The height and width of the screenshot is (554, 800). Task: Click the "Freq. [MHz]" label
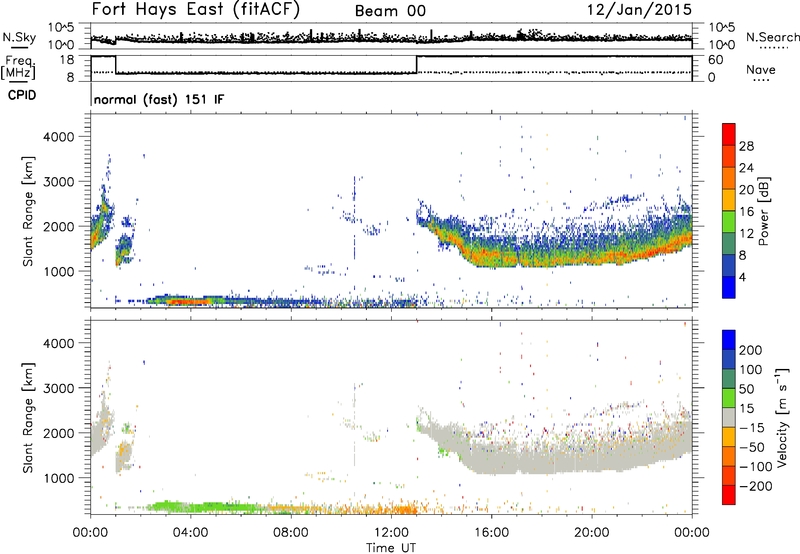point(18,67)
